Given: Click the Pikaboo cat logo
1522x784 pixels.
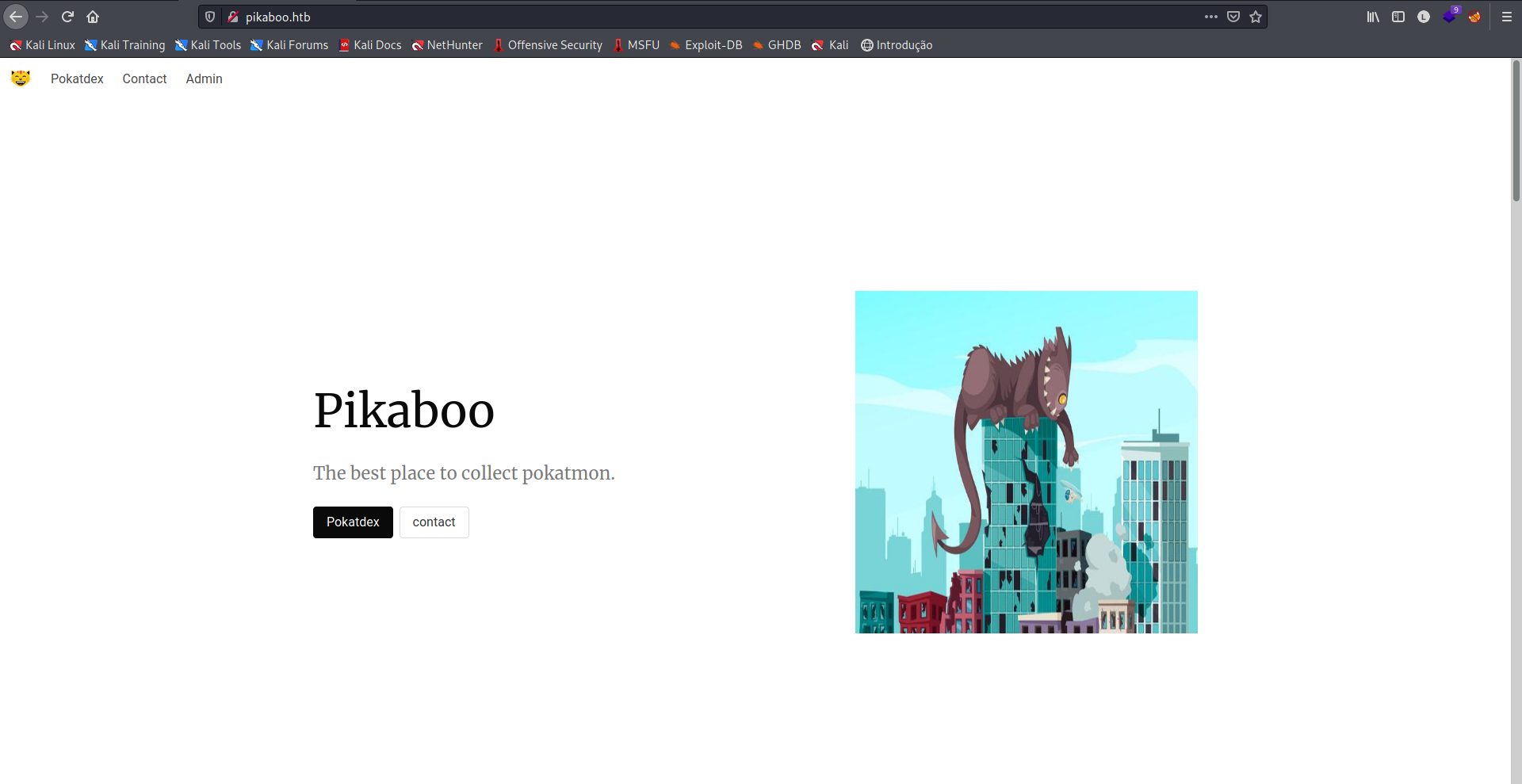Looking at the screenshot, I should pos(21,78).
